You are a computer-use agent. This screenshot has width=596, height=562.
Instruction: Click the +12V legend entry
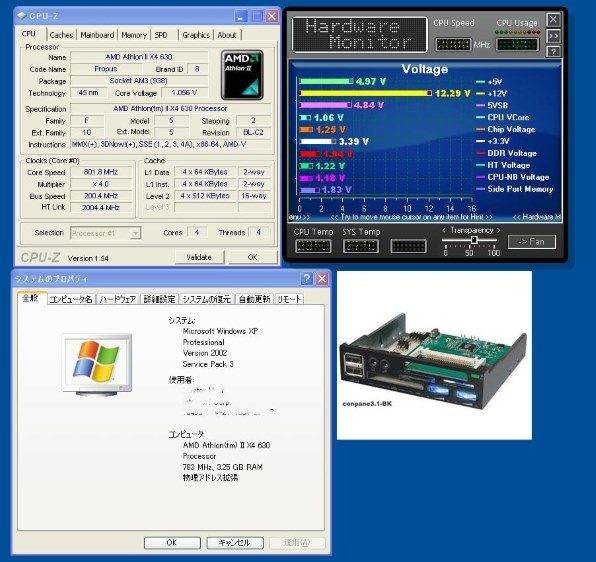[x=491, y=93]
